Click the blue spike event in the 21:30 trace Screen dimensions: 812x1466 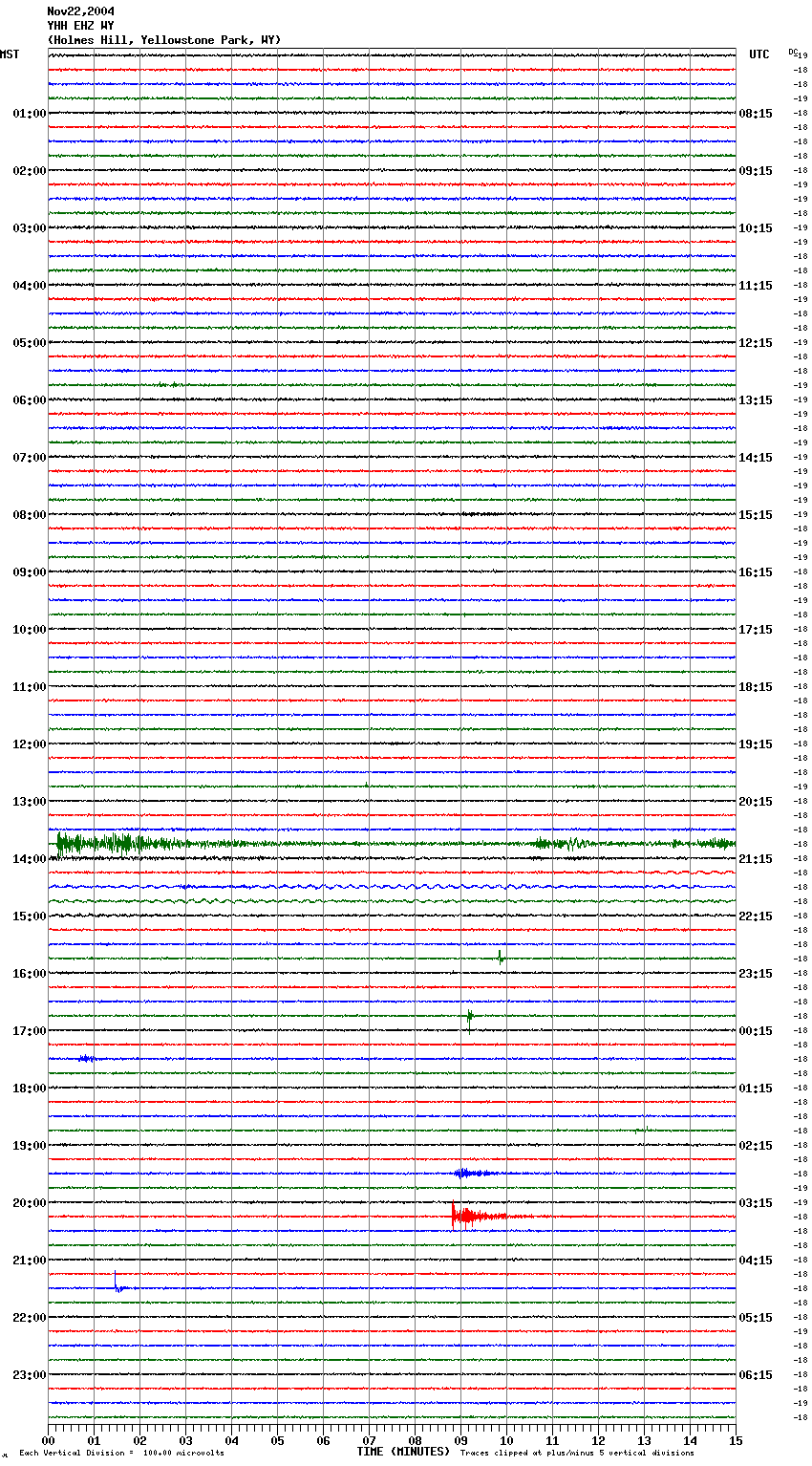(118, 1283)
